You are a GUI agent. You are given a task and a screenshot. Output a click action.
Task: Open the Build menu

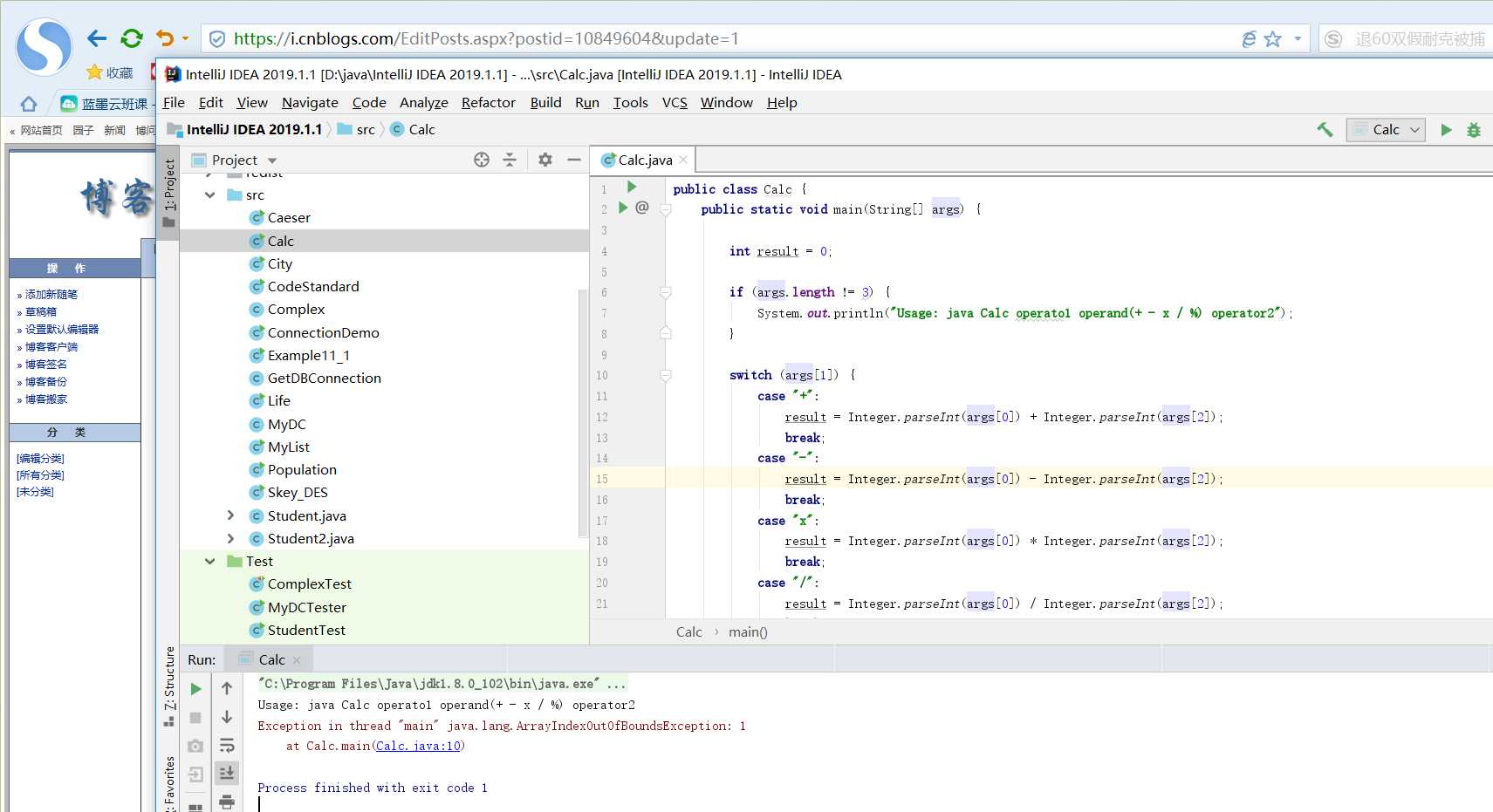pos(546,102)
